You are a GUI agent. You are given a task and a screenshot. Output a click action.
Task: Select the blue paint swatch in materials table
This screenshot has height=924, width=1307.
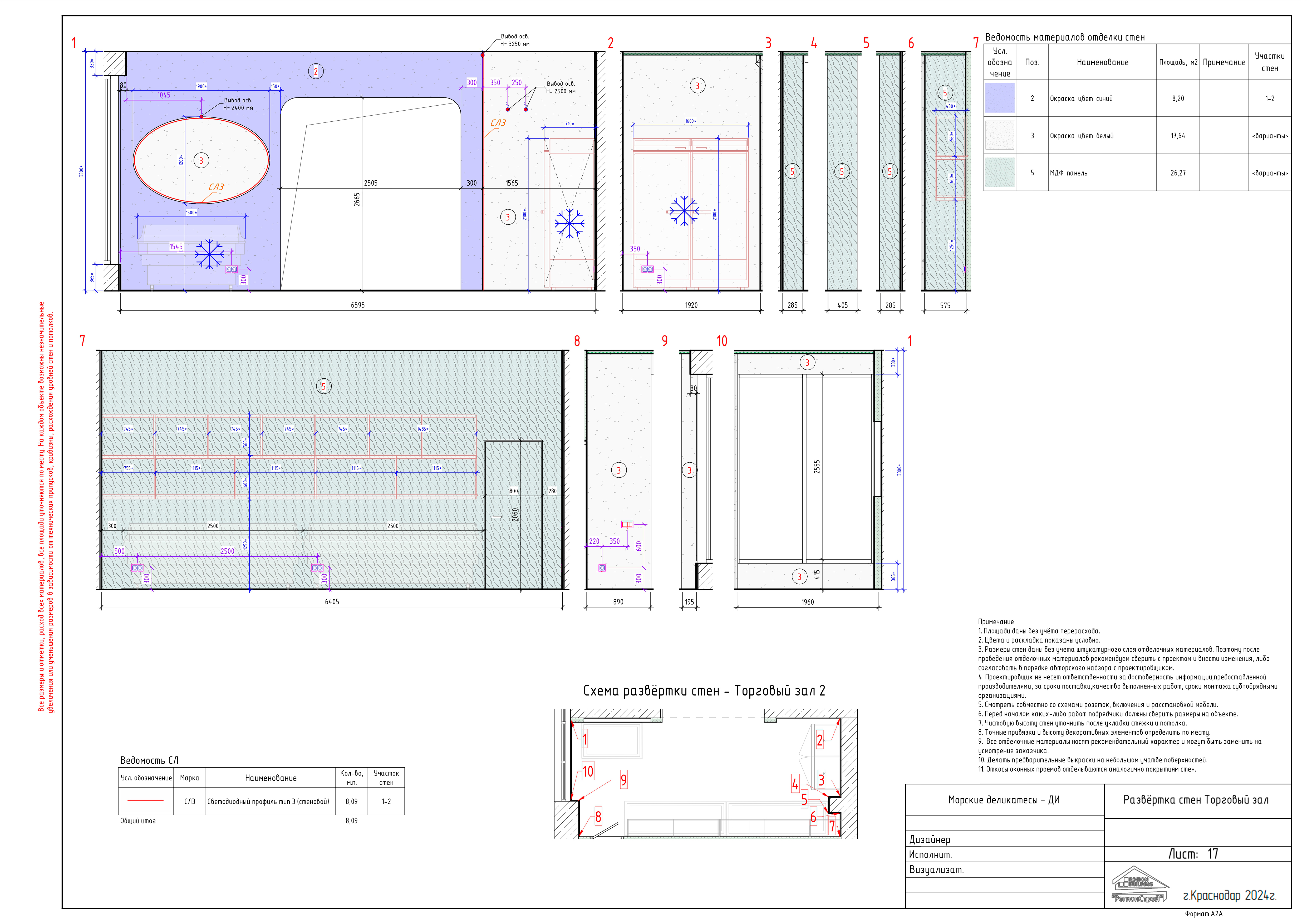pos(1000,98)
